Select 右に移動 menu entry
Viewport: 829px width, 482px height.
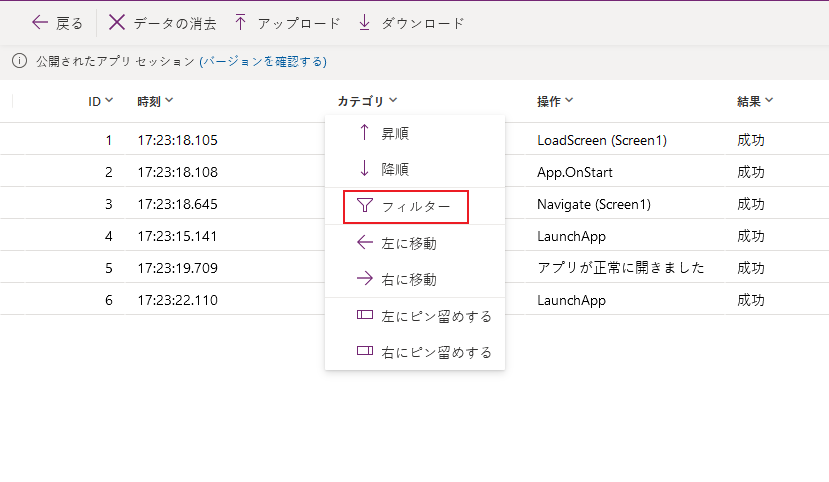click(x=415, y=280)
